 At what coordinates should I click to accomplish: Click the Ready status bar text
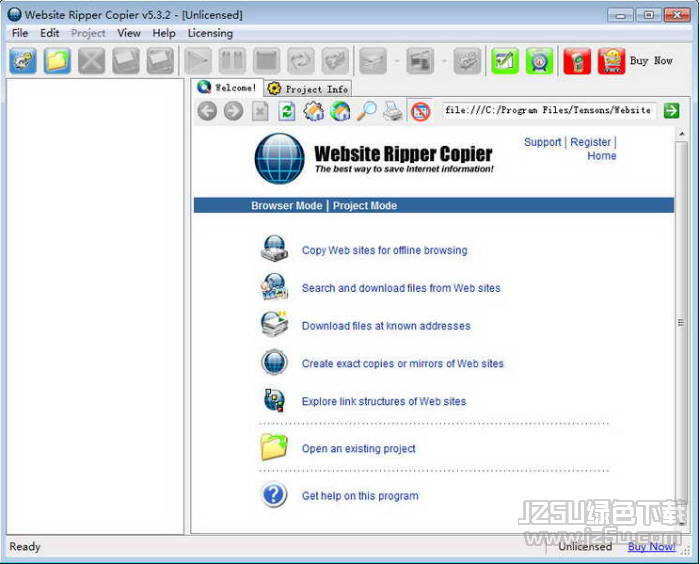(25, 547)
